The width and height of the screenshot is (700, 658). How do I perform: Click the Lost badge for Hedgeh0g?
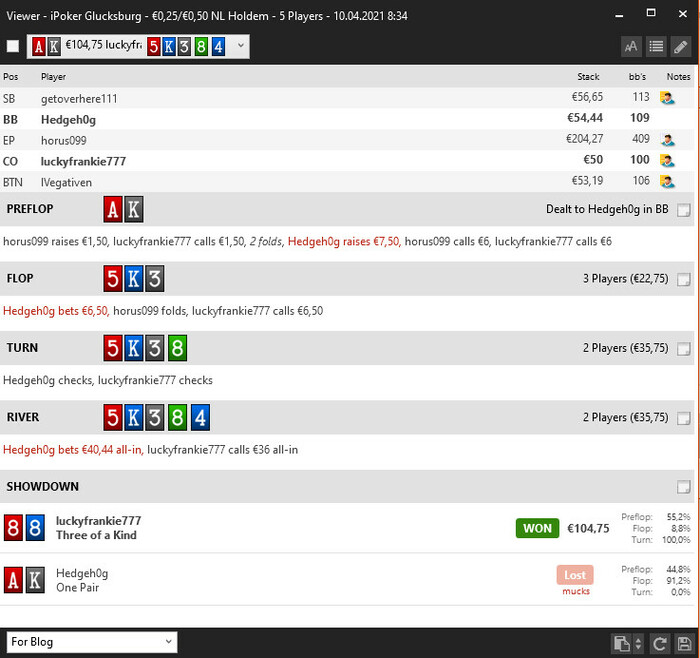575,575
